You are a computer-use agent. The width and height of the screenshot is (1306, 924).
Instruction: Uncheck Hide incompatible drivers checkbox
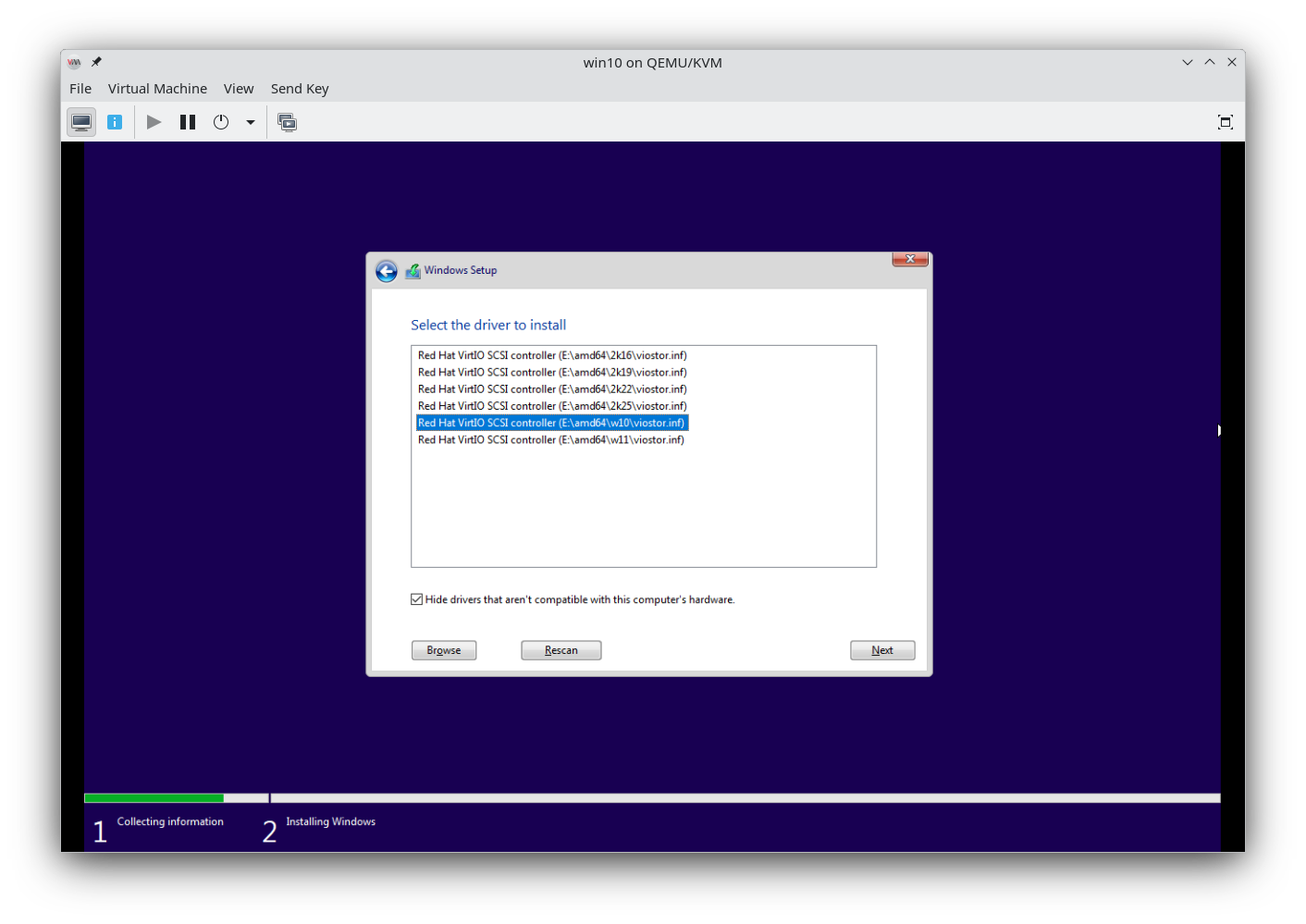(x=417, y=599)
